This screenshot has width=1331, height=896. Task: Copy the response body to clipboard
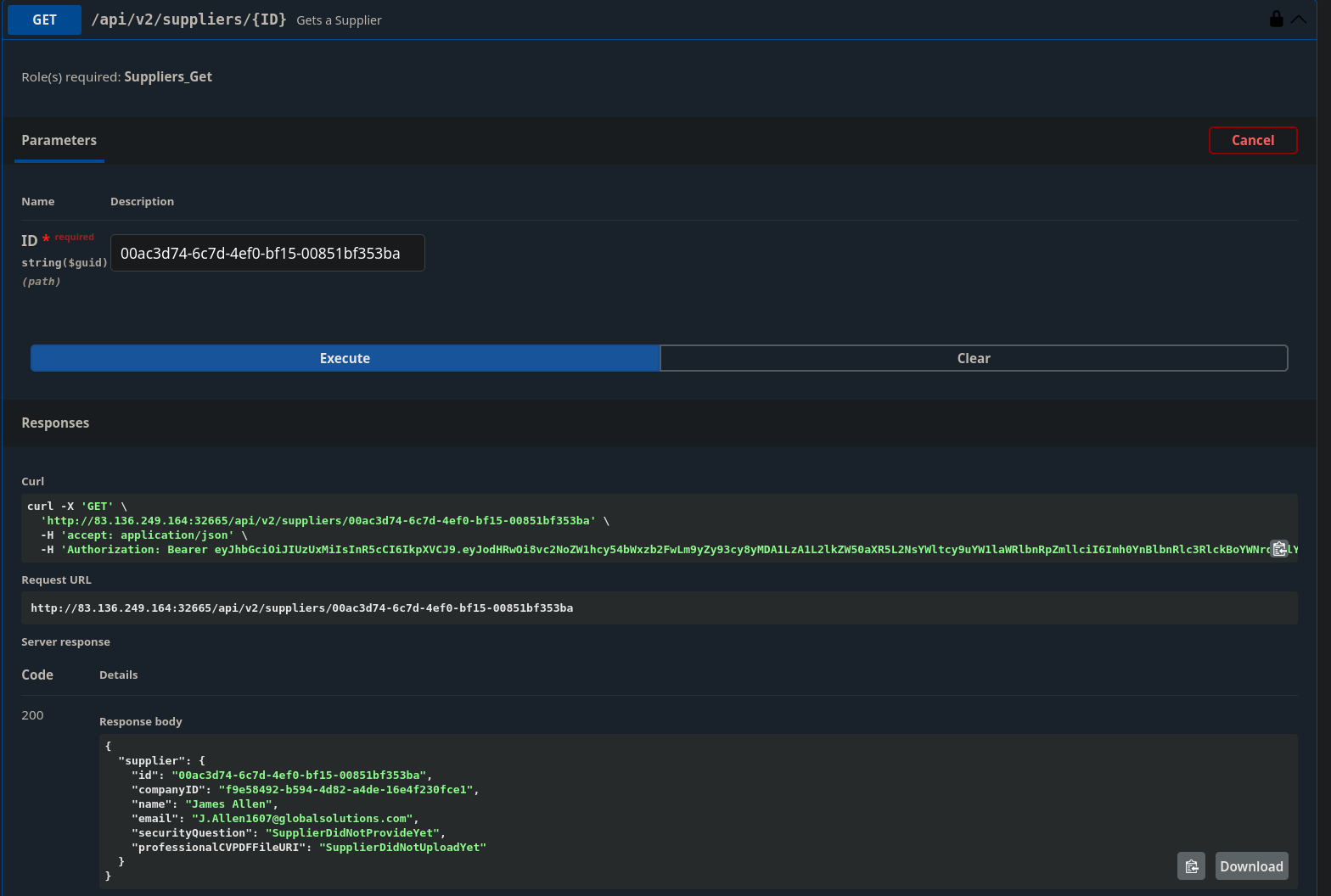point(1191,866)
